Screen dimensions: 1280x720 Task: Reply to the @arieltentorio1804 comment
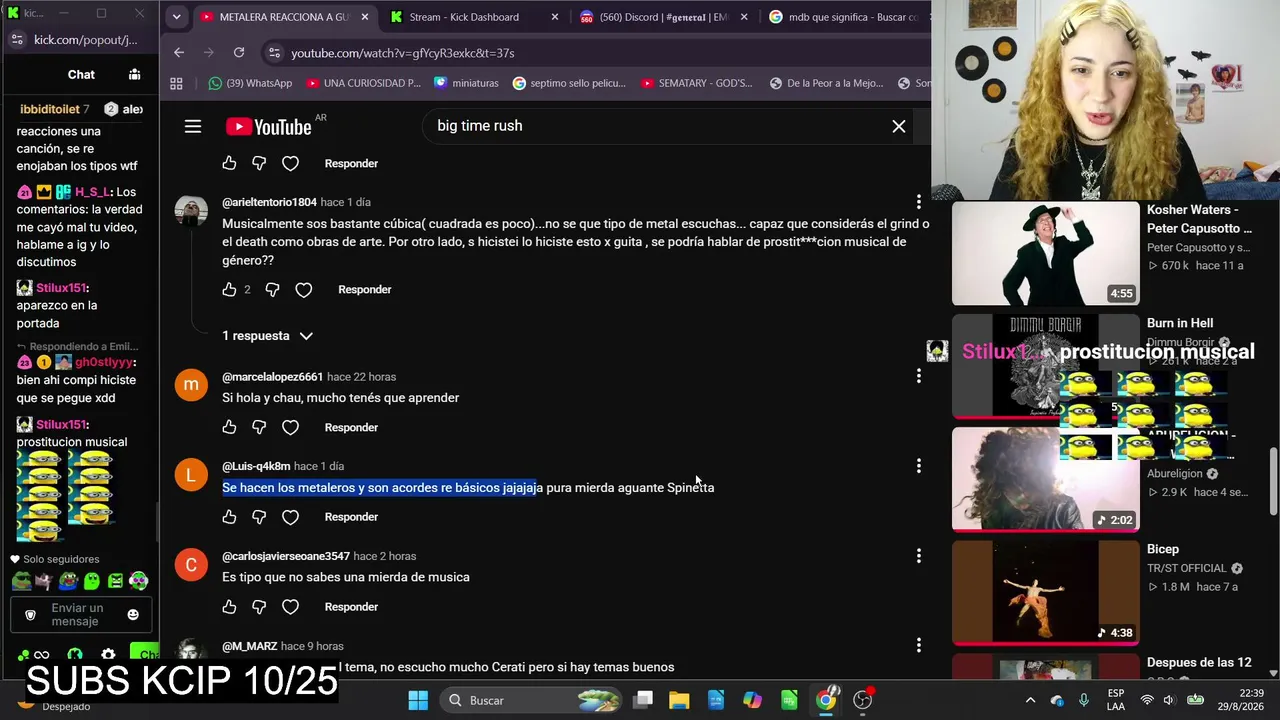point(365,289)
